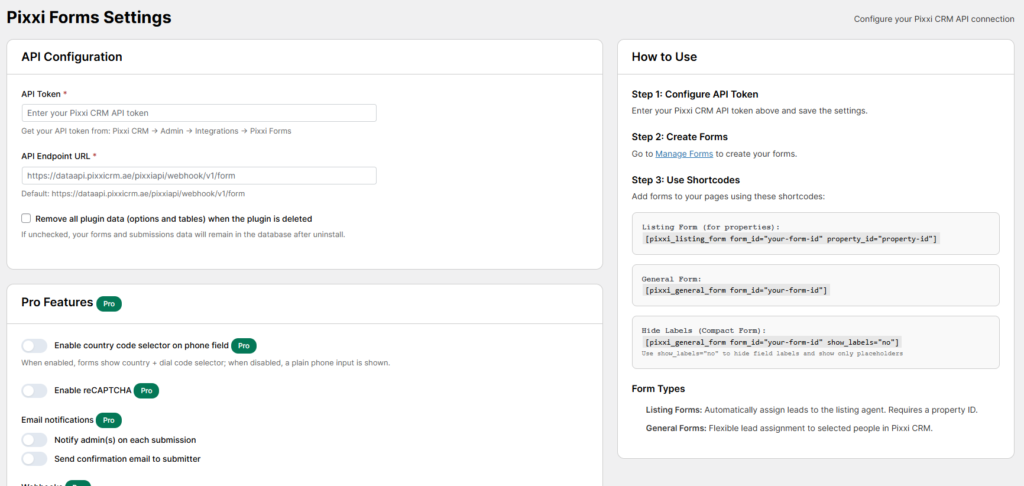The width and height of the screenshot is (1024, 486).
Task: Click the Pixxi Forms Settings page title
Action: click(x=89, y=18)
